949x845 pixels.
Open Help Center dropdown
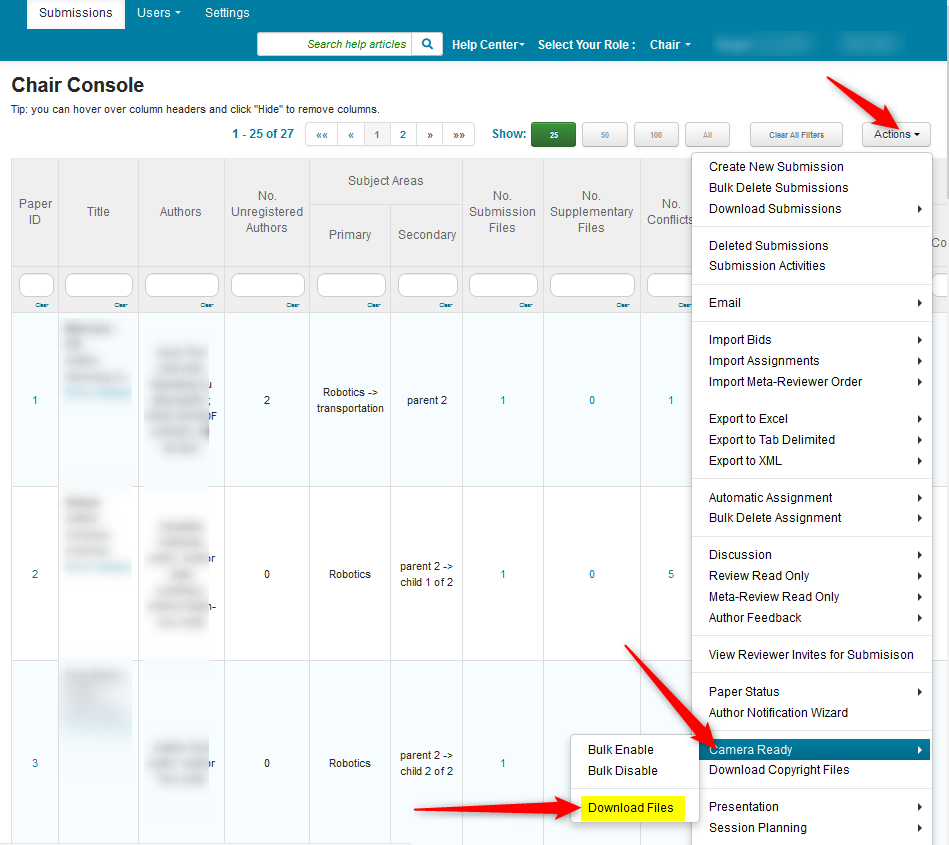(x=488, y=45)
